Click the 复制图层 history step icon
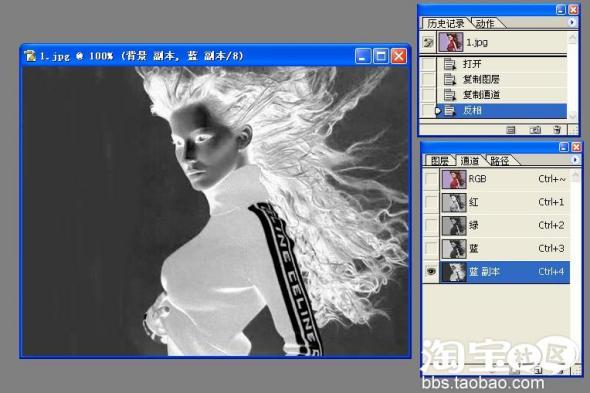 click(x=450, y=79)
